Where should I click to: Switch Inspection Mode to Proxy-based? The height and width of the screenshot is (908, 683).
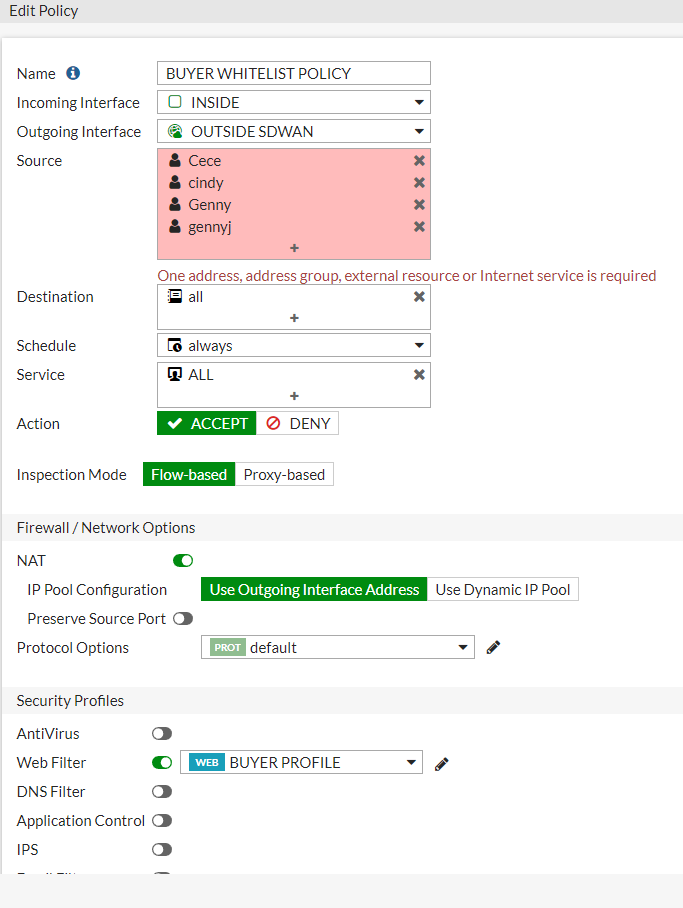[x=284, y=475]
